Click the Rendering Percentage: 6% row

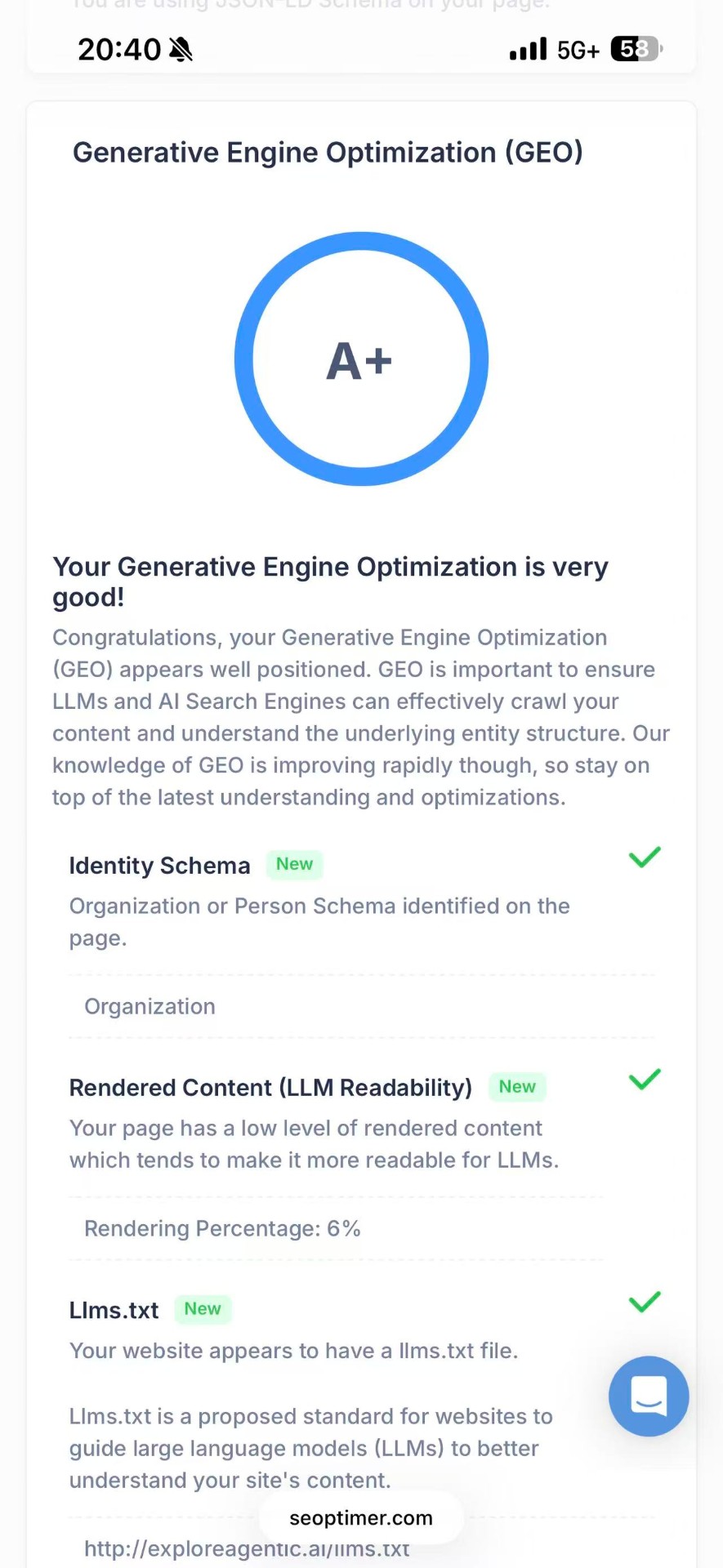(x=222, y=1228)
